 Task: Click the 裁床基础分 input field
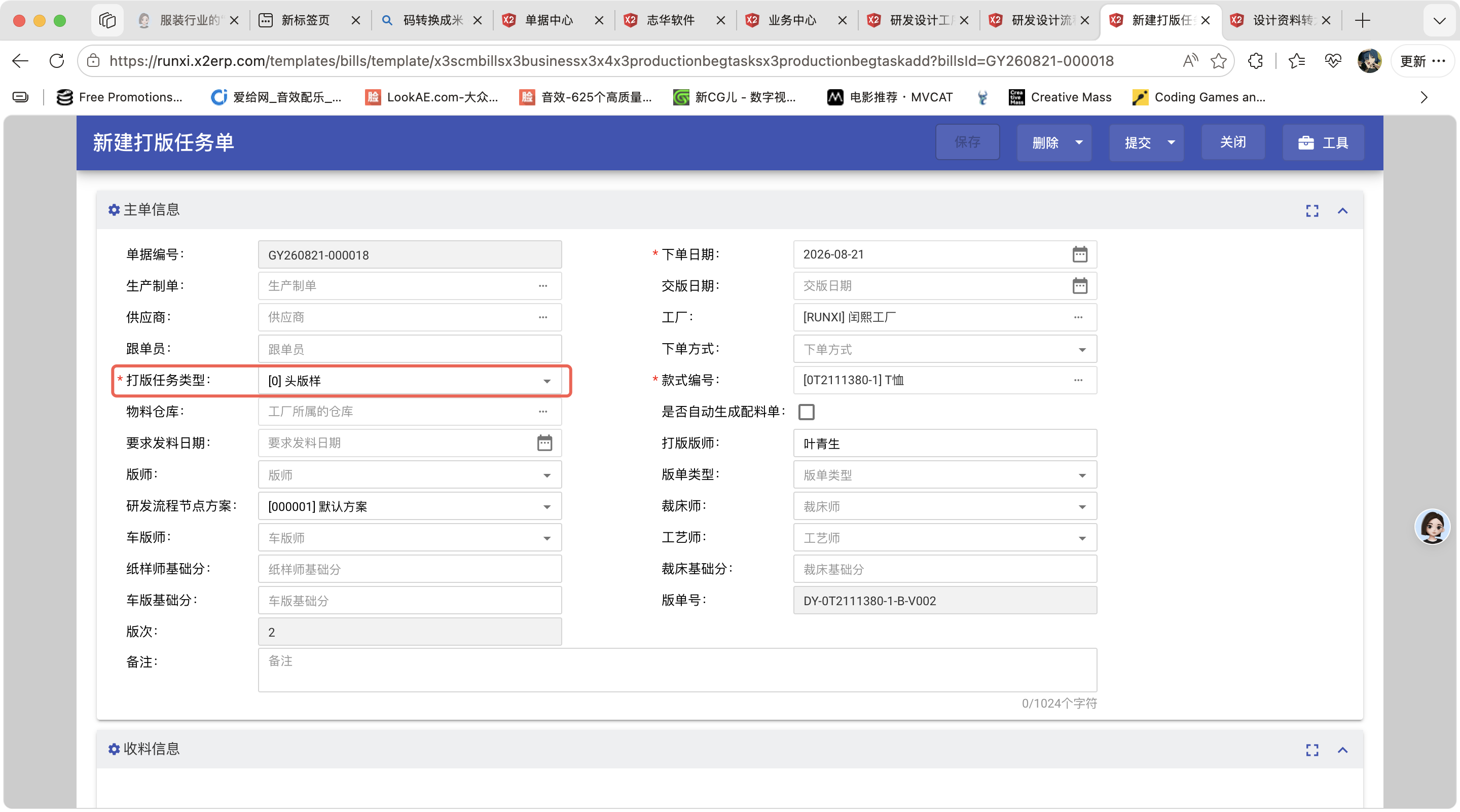click(x=945, y=569)
